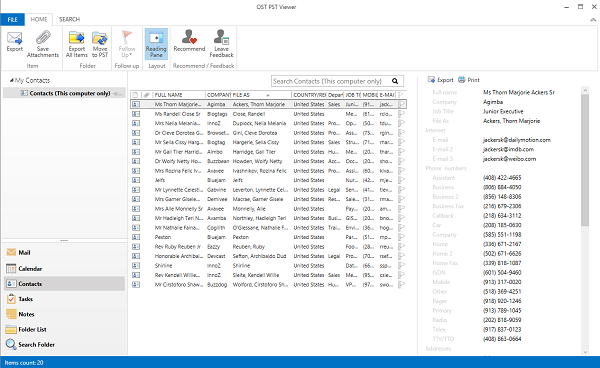Open Search Folder in navigation pane

tap(64, 345)
